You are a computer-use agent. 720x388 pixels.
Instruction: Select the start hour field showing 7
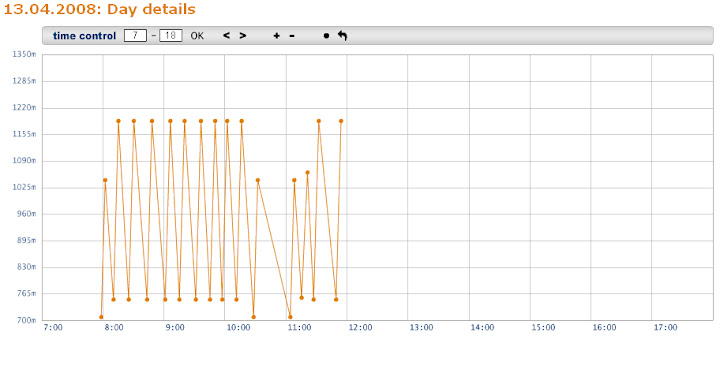[x=135, y=35]
